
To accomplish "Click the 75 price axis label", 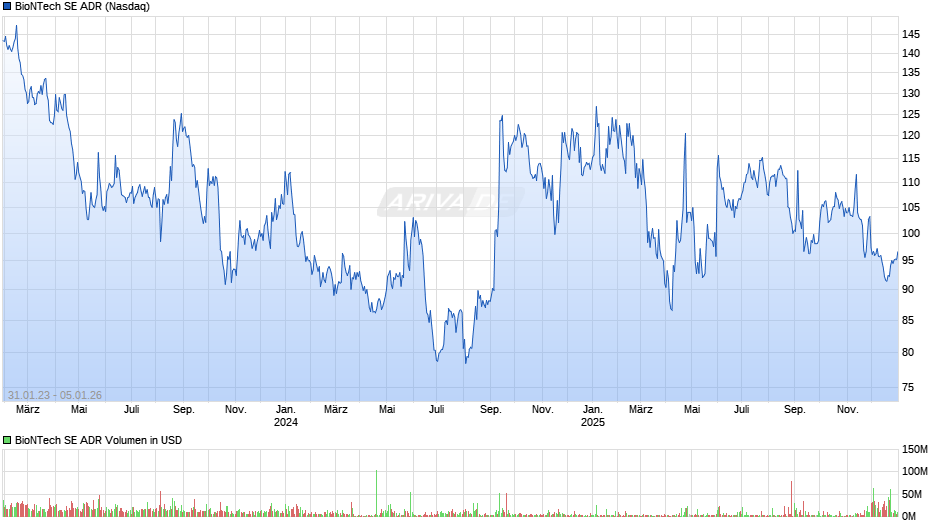I will click(908, 387).
